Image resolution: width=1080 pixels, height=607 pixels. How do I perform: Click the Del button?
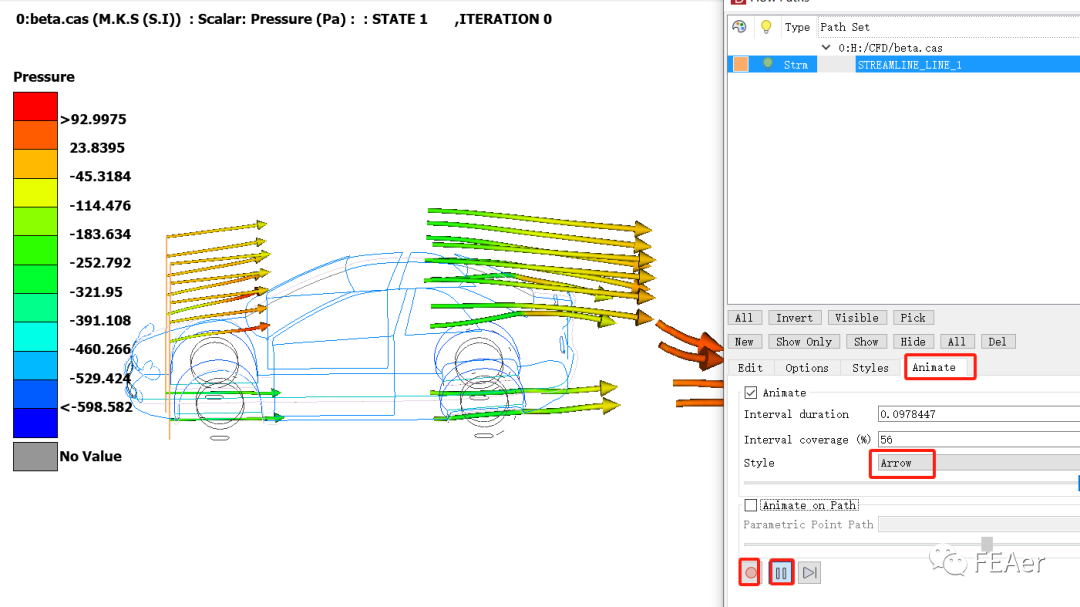[x=997, y=342]
